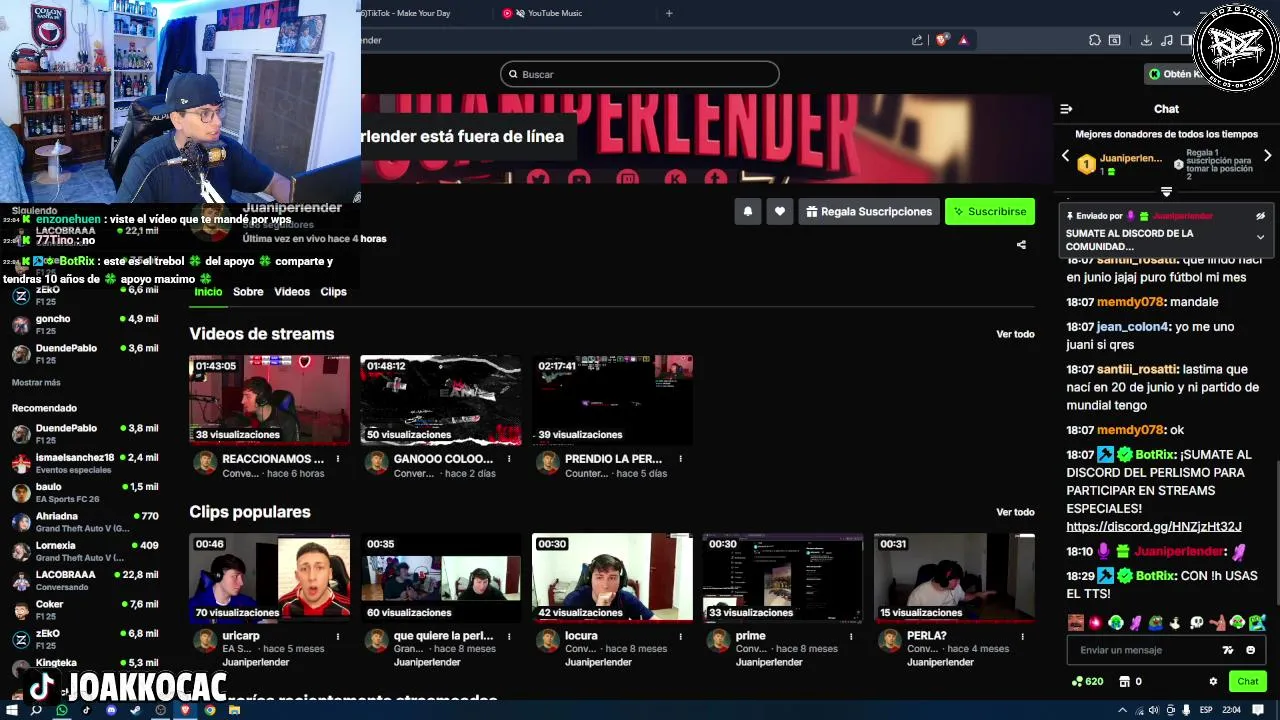The height and width of the screenshot is (720, 1280).
Task: Open baulo recommended channel
Action: 85,492
